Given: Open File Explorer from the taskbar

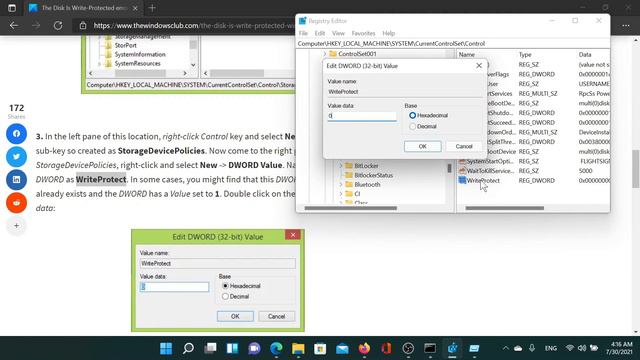Looking at the screenshot, I should click(298, 348).
